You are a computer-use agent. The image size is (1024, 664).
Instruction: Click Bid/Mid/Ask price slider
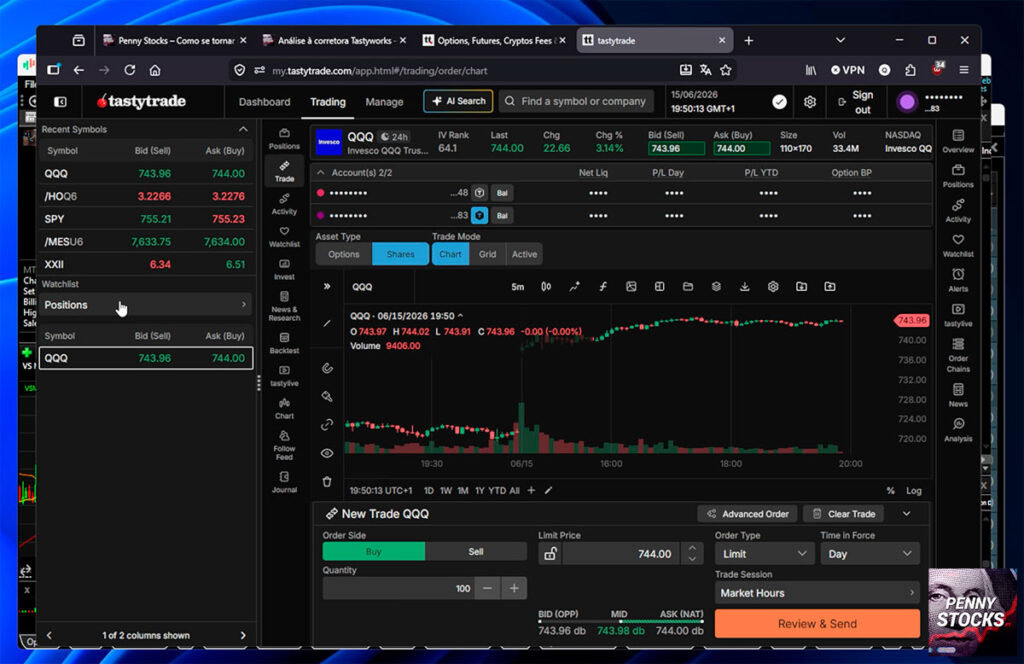pos(621,622)
